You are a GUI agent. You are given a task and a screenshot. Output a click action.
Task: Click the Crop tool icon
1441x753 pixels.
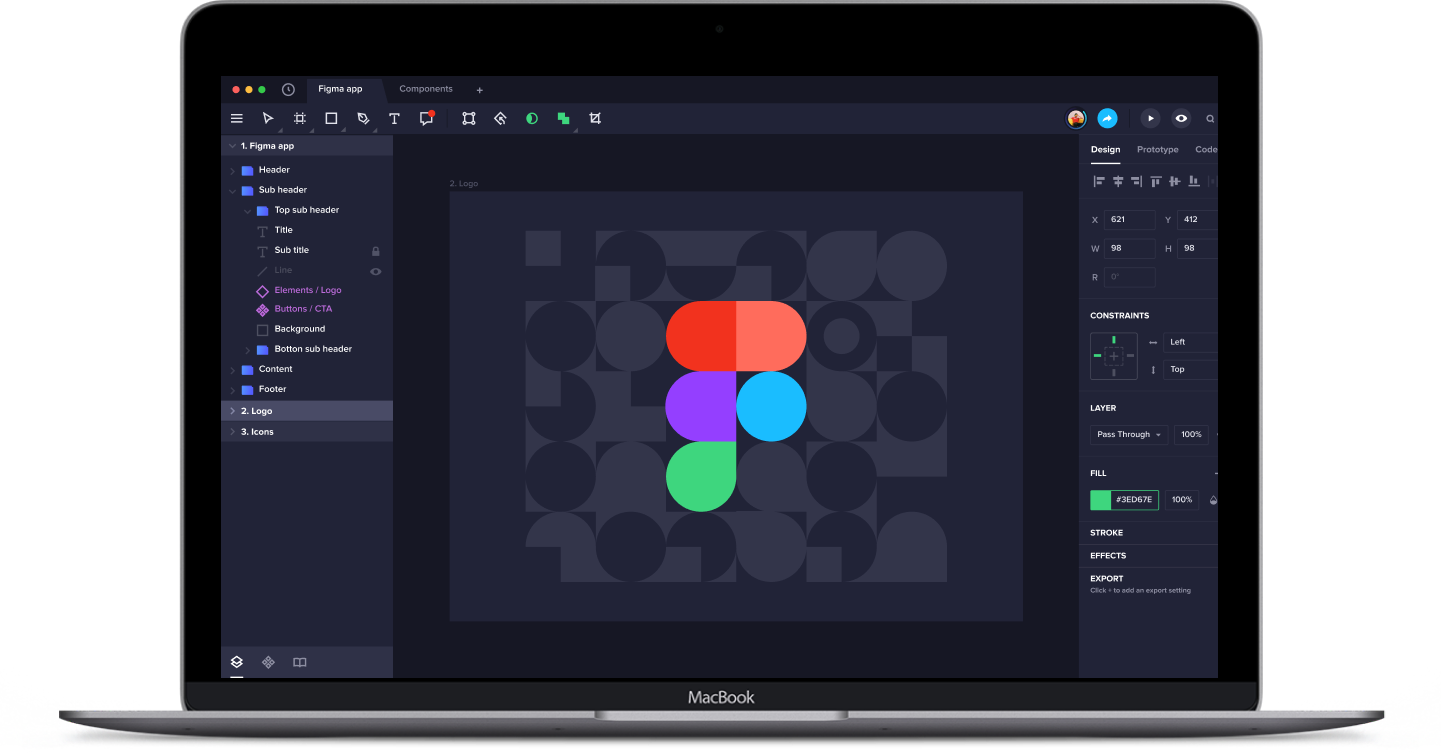(x=595, y=118)
